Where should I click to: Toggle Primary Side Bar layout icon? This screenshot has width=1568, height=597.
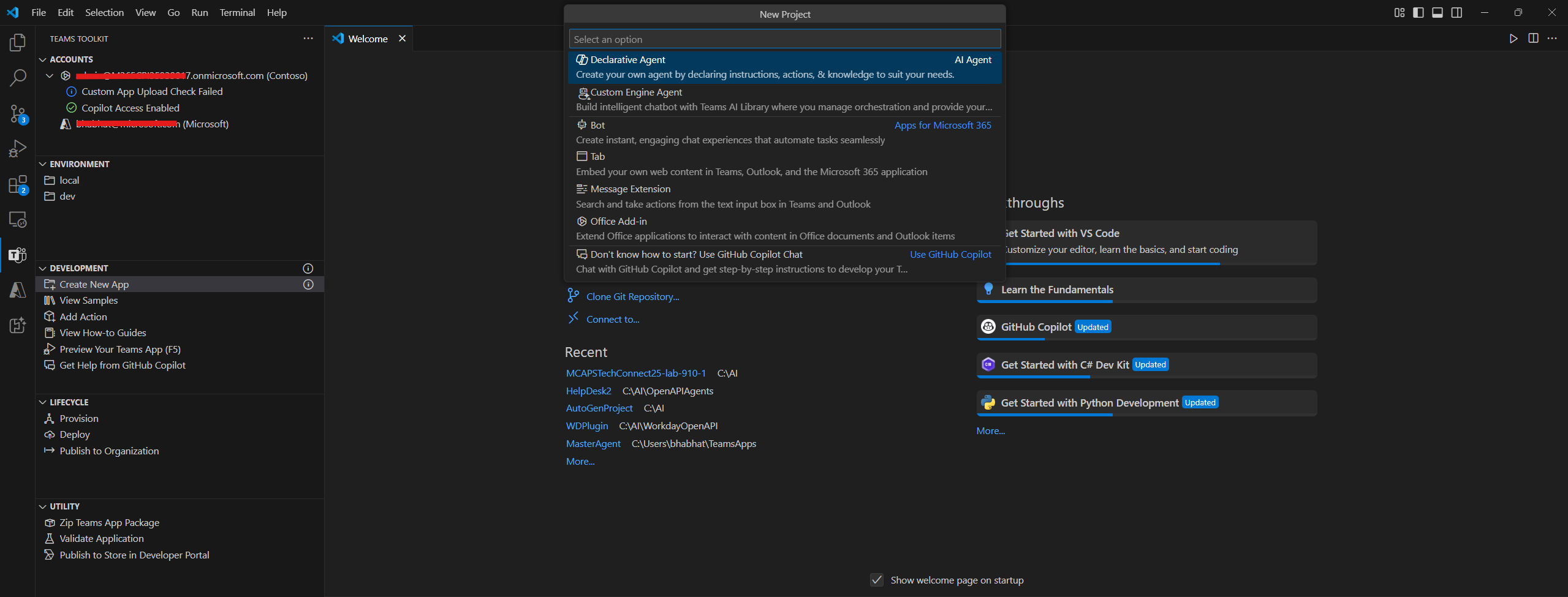point(1418,12)
